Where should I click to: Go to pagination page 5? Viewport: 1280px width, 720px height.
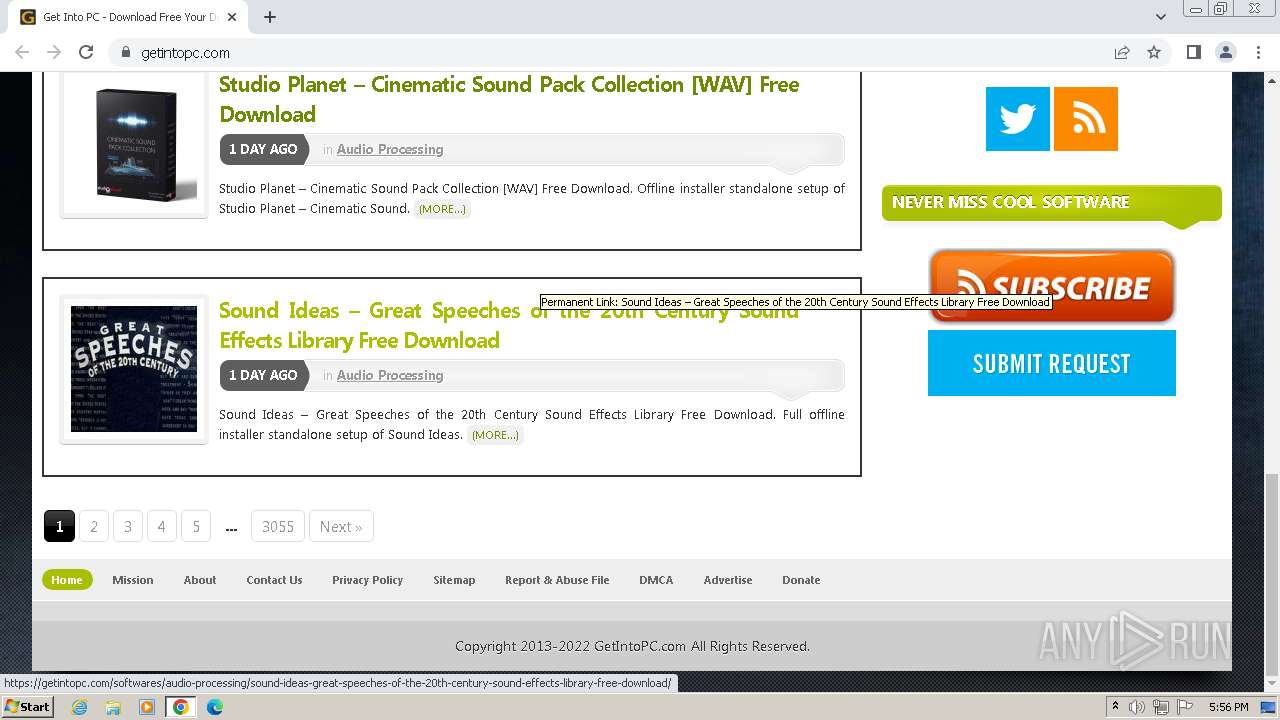click(x=196, y=526)
